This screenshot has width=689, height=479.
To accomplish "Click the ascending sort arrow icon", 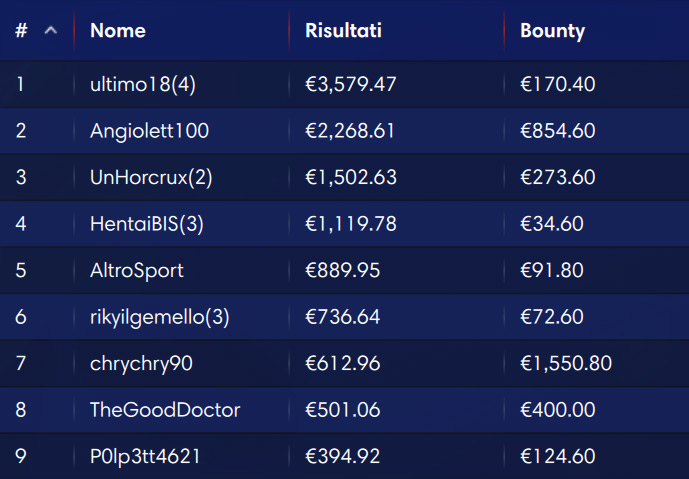I will tap(51, 30).
